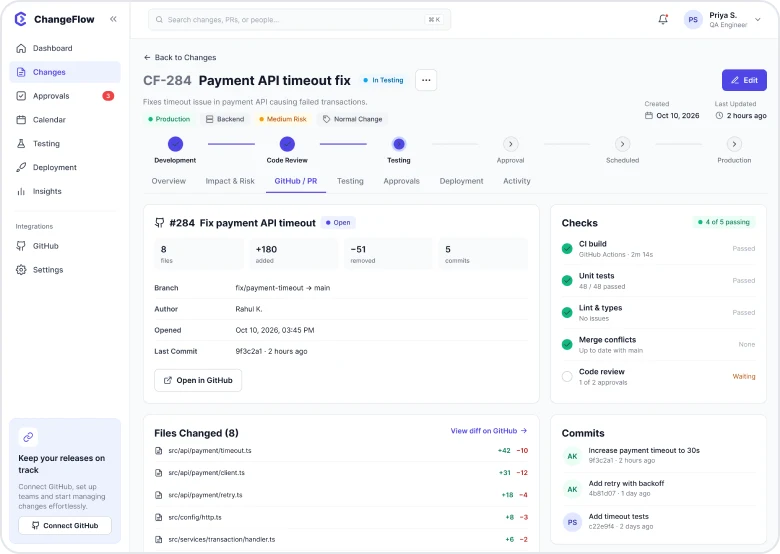The image size is (780, 554).
Task: Click the Open in GitHub button
Action: point(198,380)
